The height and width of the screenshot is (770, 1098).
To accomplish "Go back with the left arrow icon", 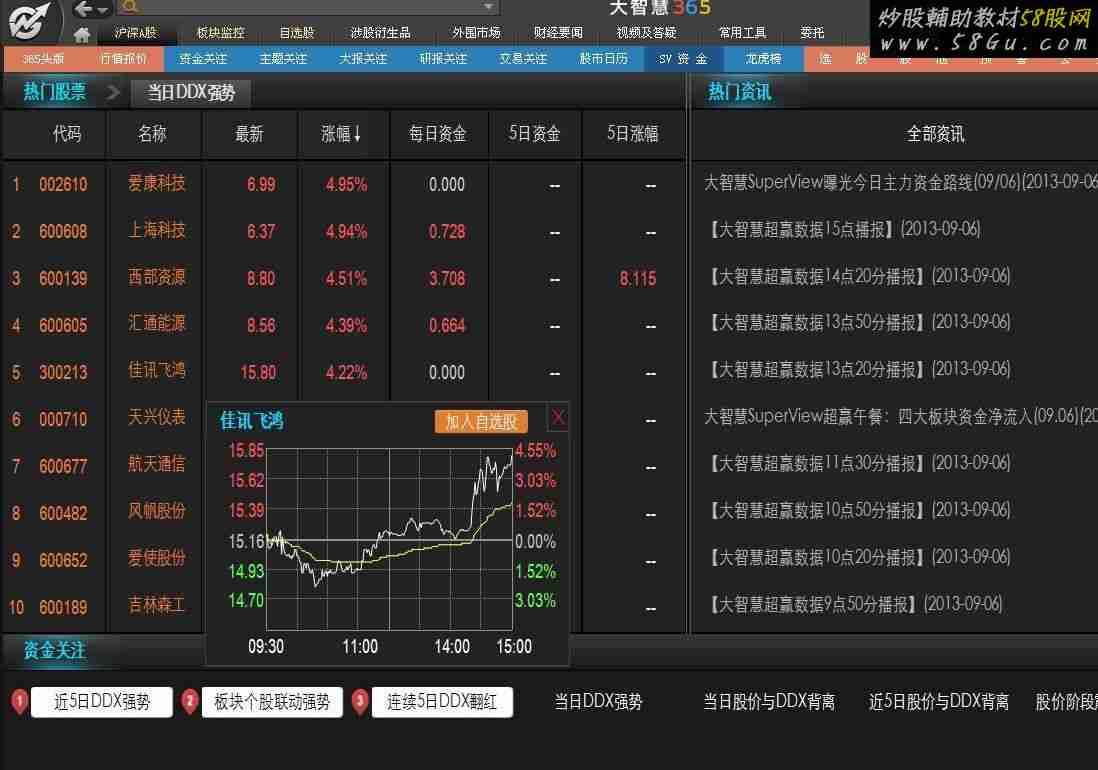I will [83, 9].
